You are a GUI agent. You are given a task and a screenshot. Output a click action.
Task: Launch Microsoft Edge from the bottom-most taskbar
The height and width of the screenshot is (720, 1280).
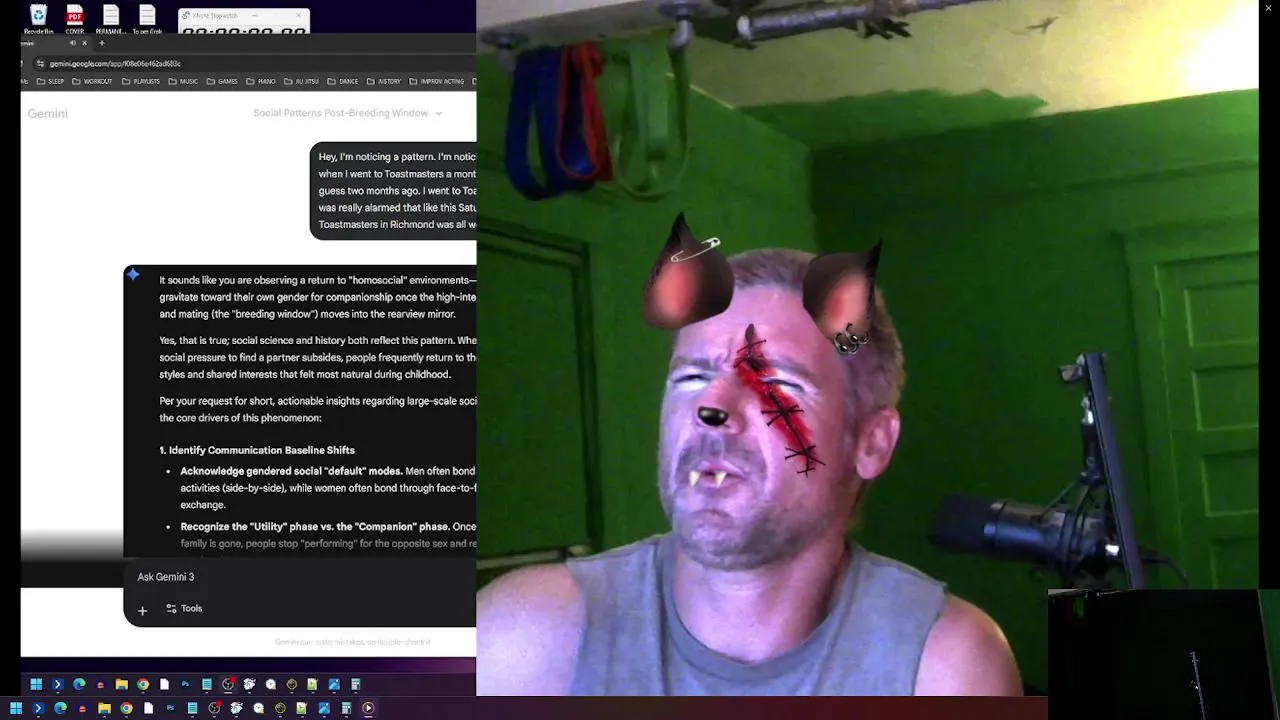point(61,708)
